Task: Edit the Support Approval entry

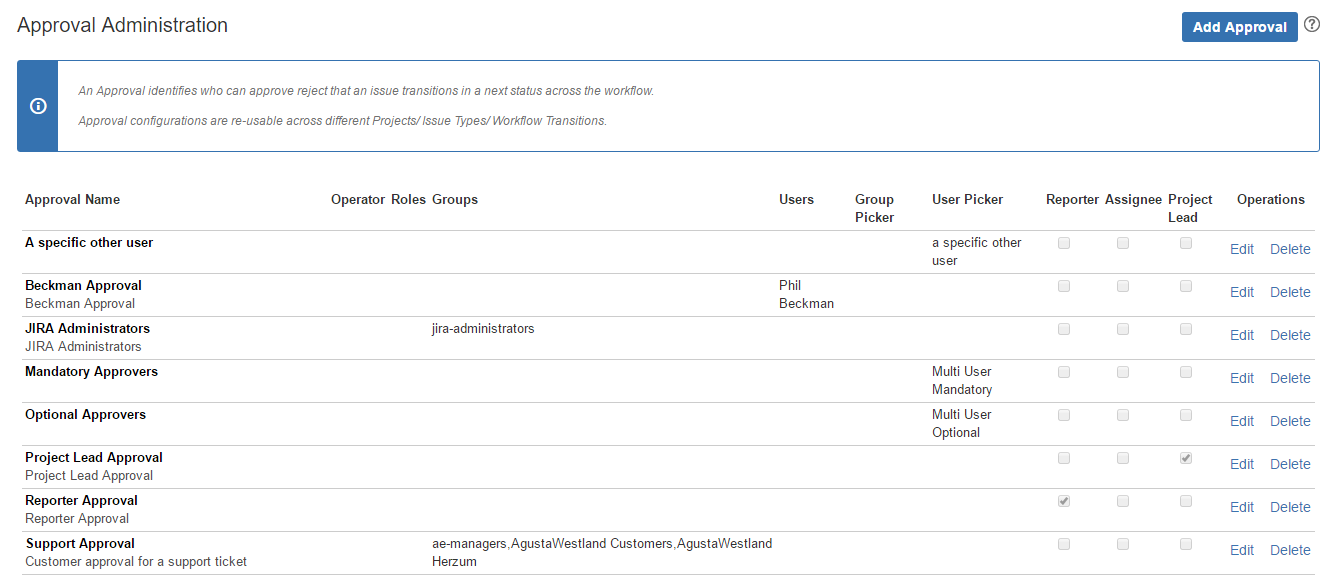Action: (x=1241, y=550)
